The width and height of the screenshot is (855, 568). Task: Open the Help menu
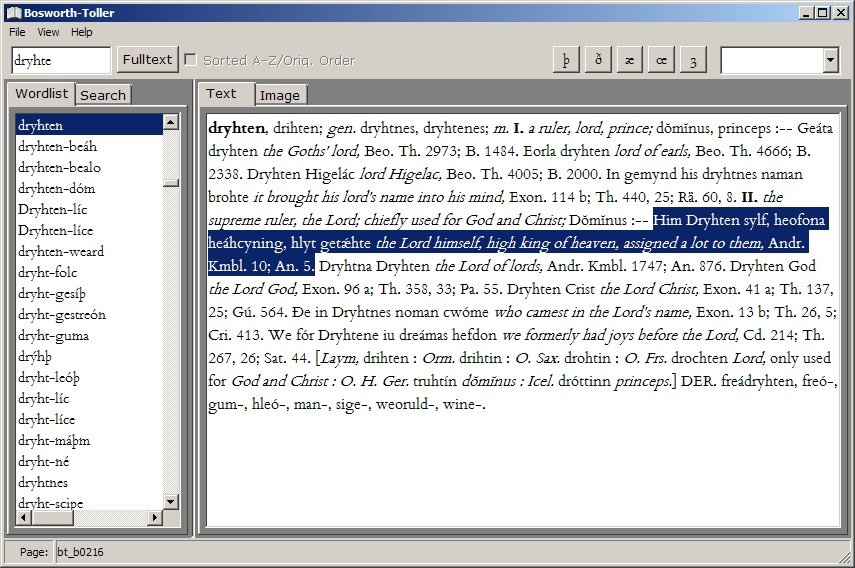pyautogui.click(x=82, y=32)
